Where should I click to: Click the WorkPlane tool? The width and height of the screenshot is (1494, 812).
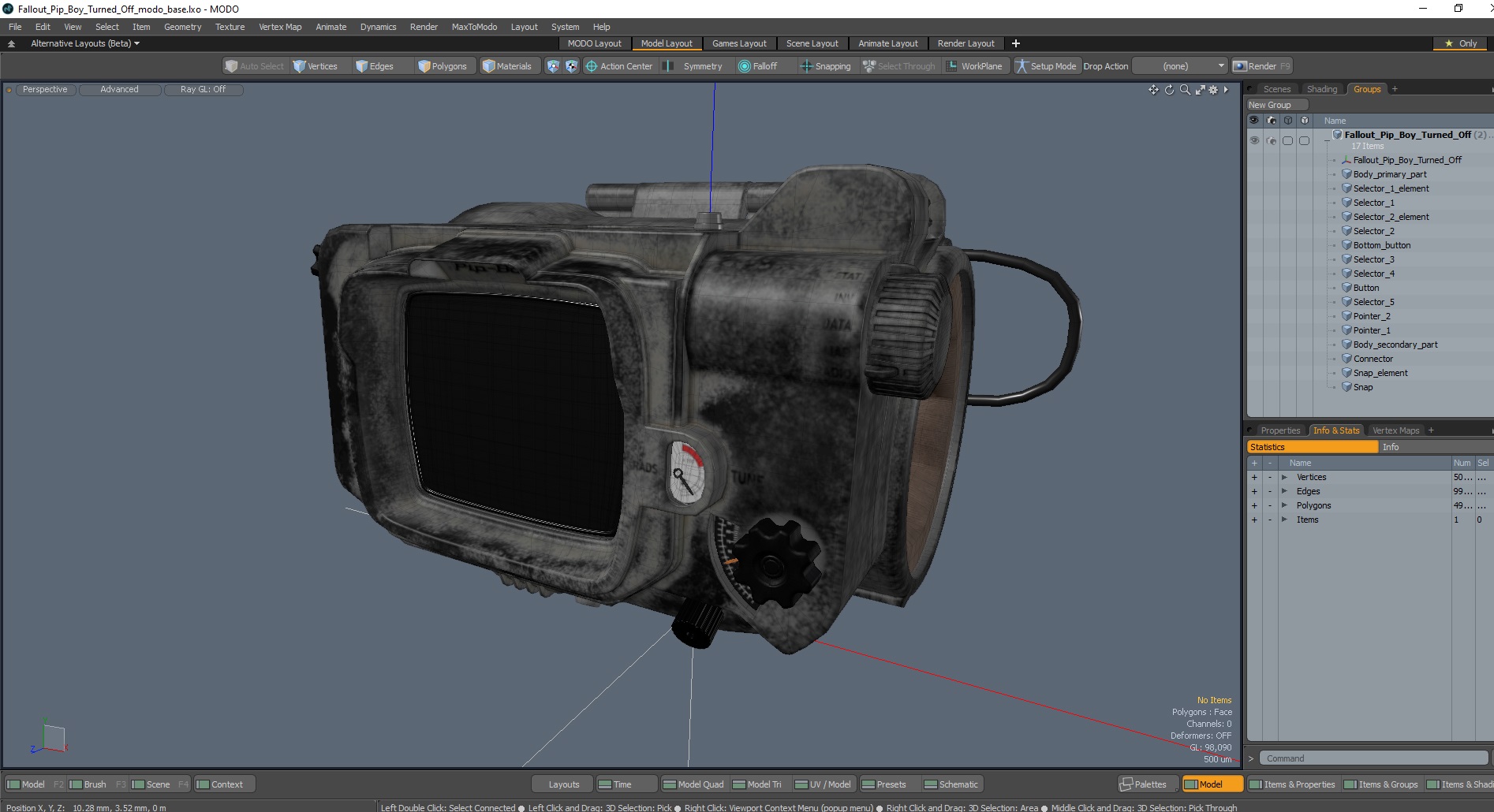pos(974,66)
